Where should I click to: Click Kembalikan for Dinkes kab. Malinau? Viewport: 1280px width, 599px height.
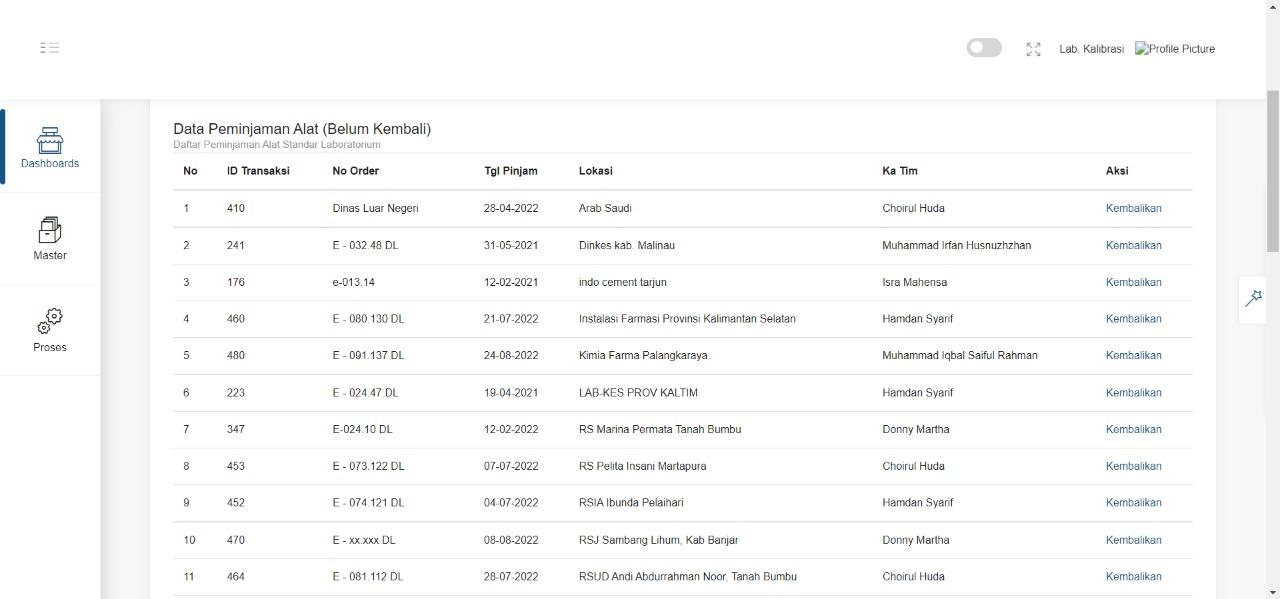click(x=1133, y=245)
